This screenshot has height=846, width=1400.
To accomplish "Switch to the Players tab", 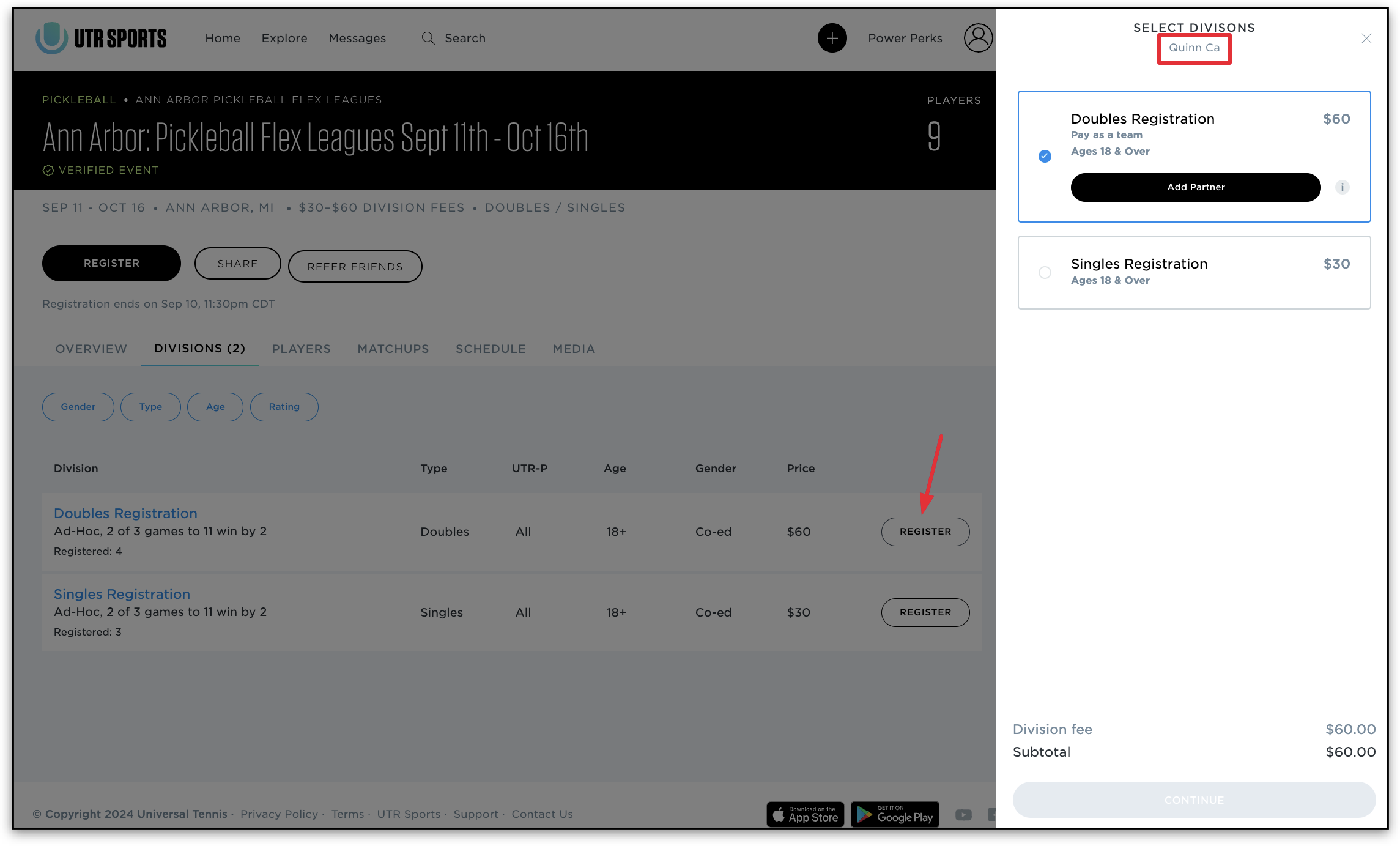I will pos(301,349).
